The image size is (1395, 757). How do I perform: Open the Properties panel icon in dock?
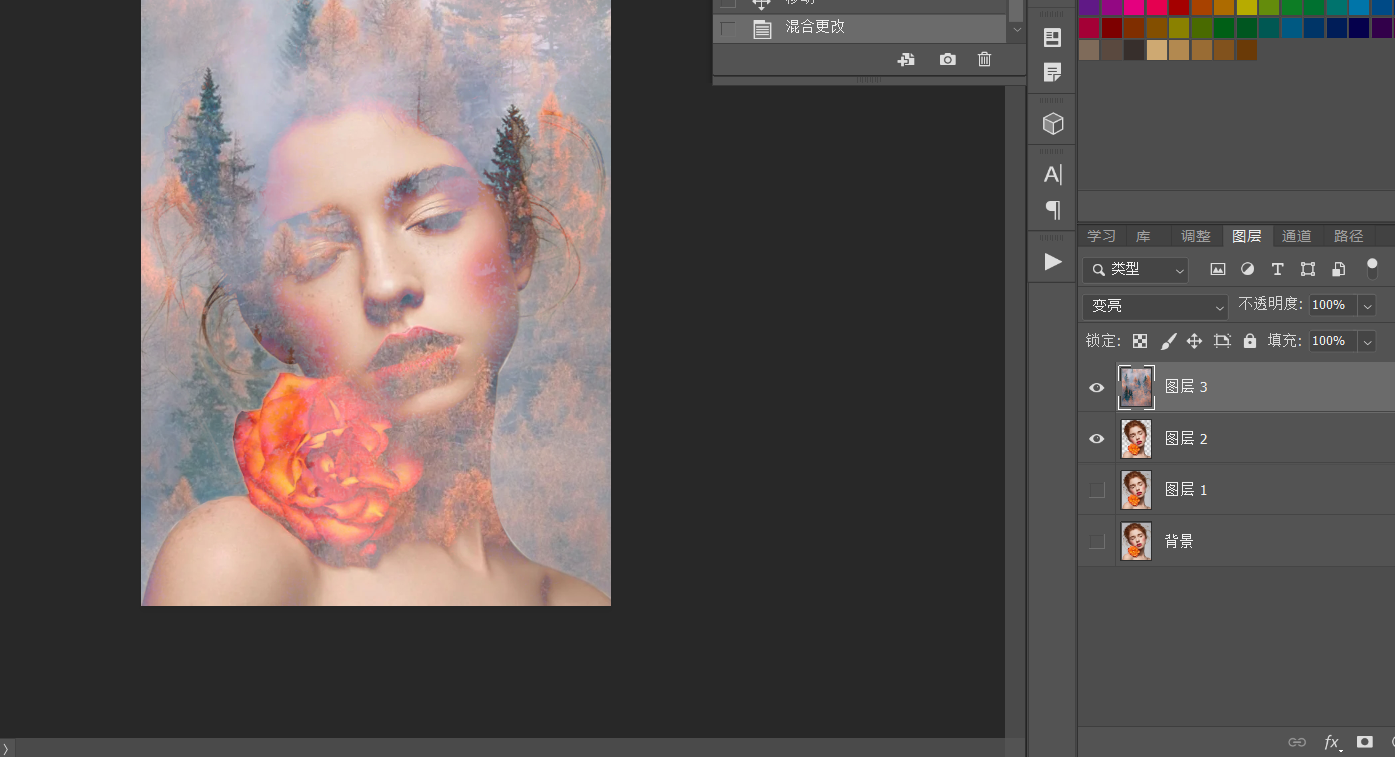(1052, 38)
